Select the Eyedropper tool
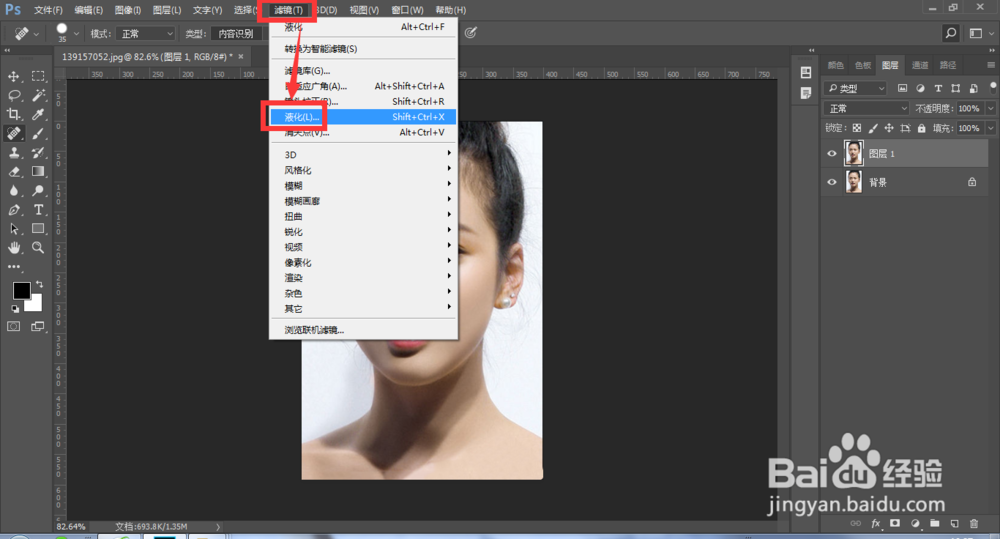The height and width of the screenshot is (539, 1000). point(38,115)
